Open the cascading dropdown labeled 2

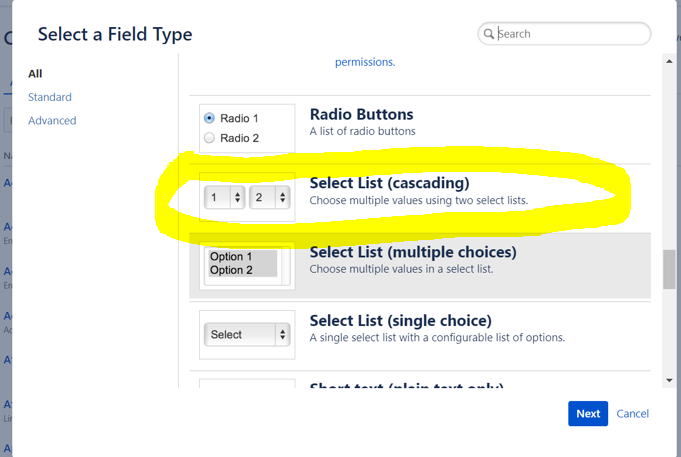270,198
